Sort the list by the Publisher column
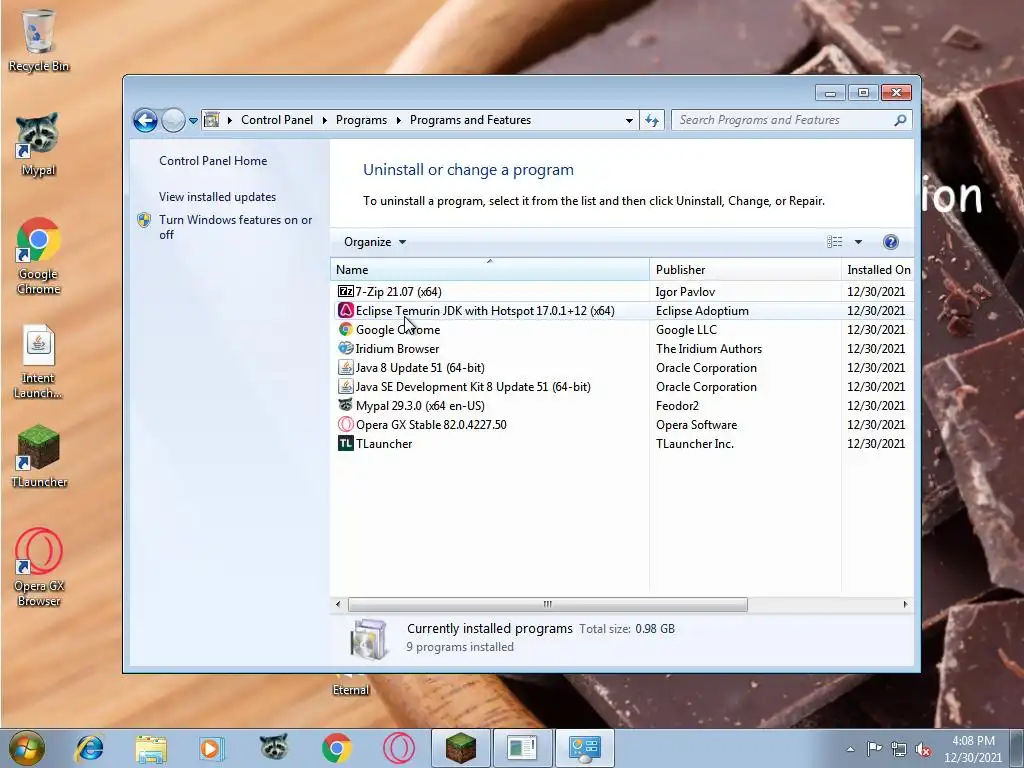The width and height of the screenshot is (1024, 768). pyautogui.click(x=745, y=270)
